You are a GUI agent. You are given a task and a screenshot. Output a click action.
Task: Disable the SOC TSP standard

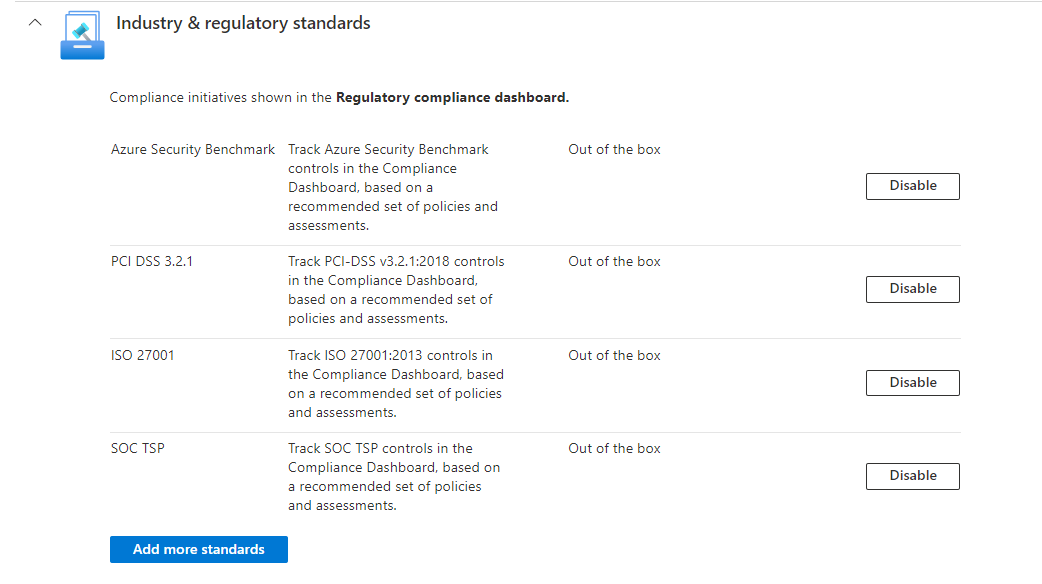coord(912,476)
